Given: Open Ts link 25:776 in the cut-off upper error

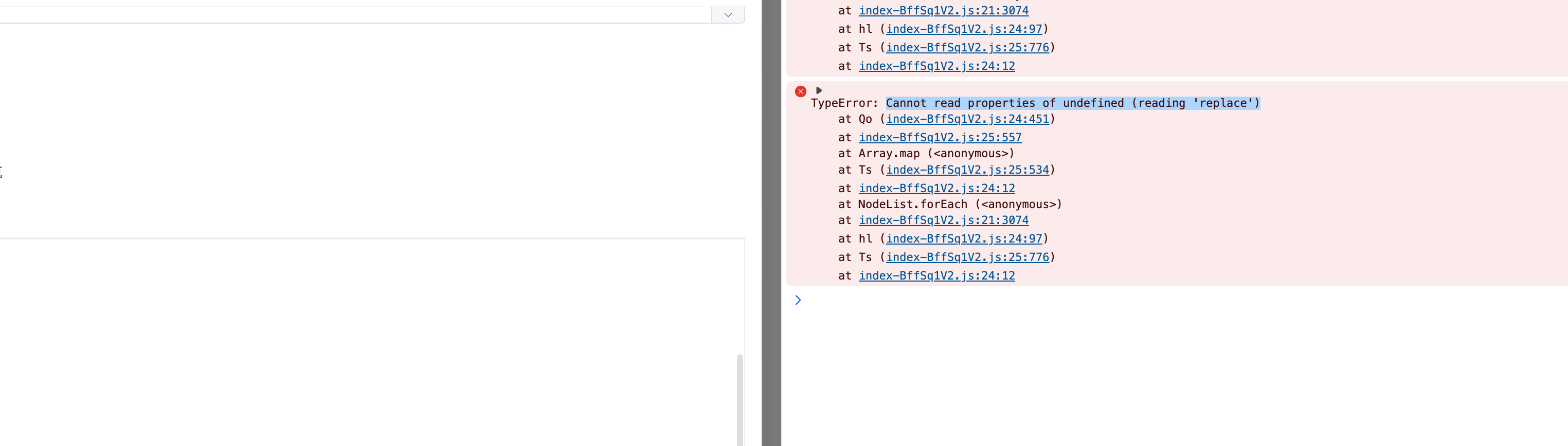Looking at the screenshot, I should [x=967, y=47].
